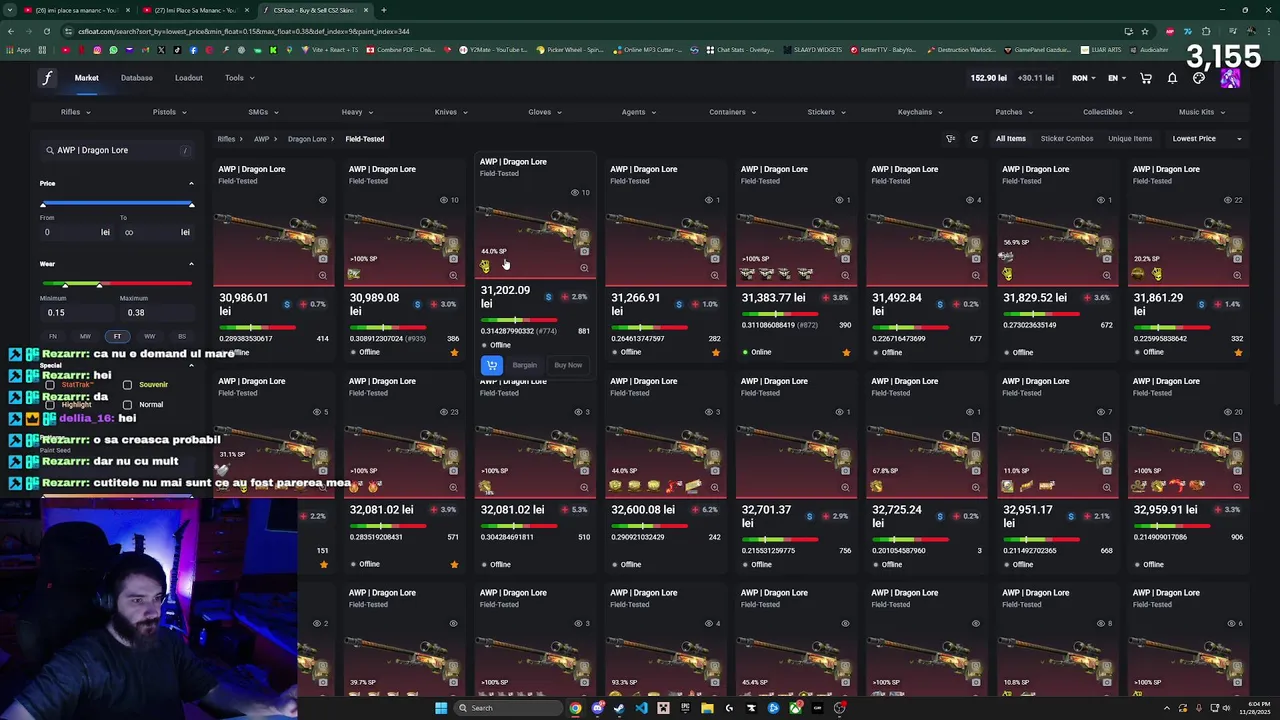Add the 31,202.09 lei listing to cart
This screenshot has height=720, width=1280.
point(491,365)
